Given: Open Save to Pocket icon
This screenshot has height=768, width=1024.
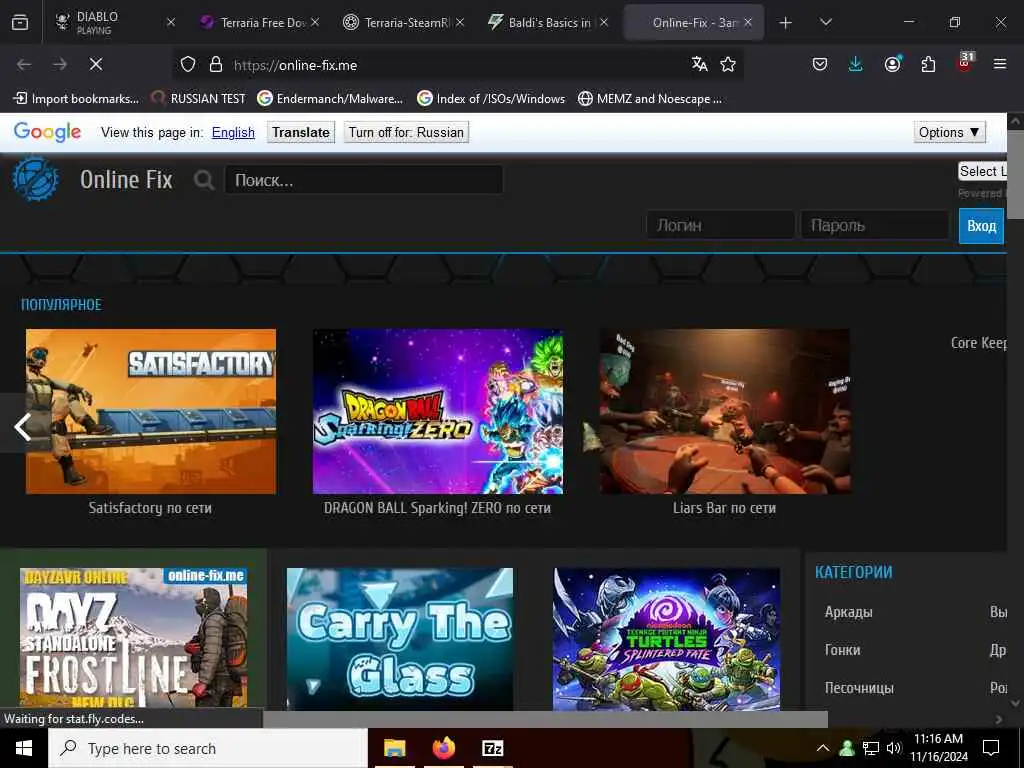Looking at the screenshot, I should [x=820, y=64].
